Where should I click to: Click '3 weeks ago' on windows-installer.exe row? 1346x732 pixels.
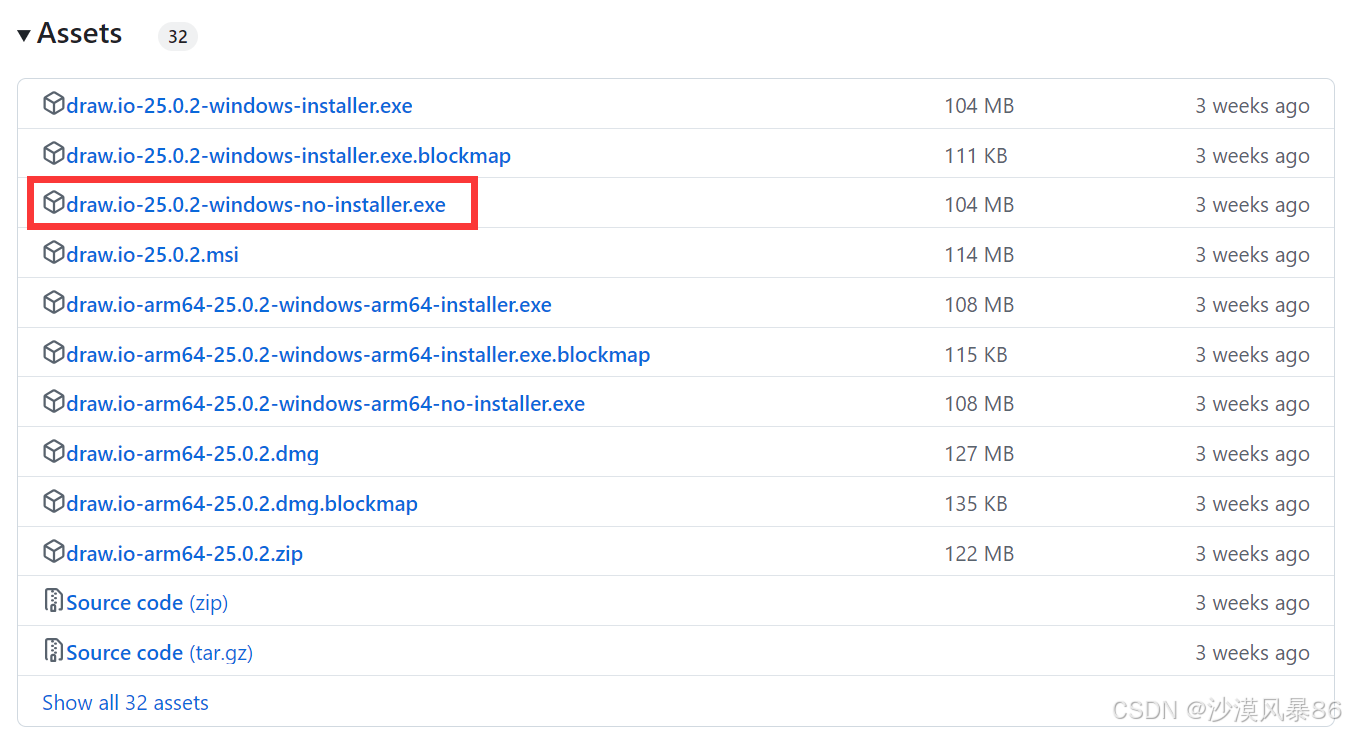(1252, 106)
